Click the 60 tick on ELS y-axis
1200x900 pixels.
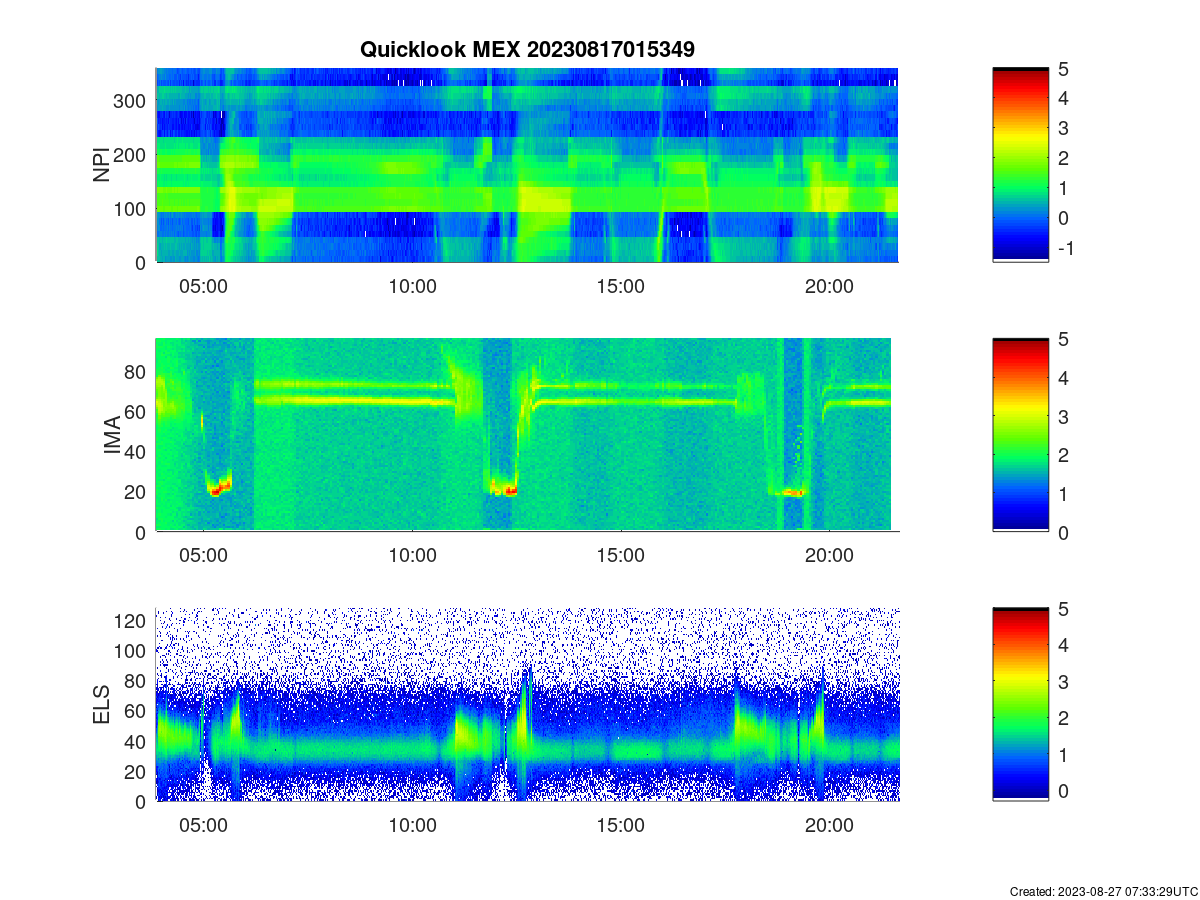(x=137, y=711)
